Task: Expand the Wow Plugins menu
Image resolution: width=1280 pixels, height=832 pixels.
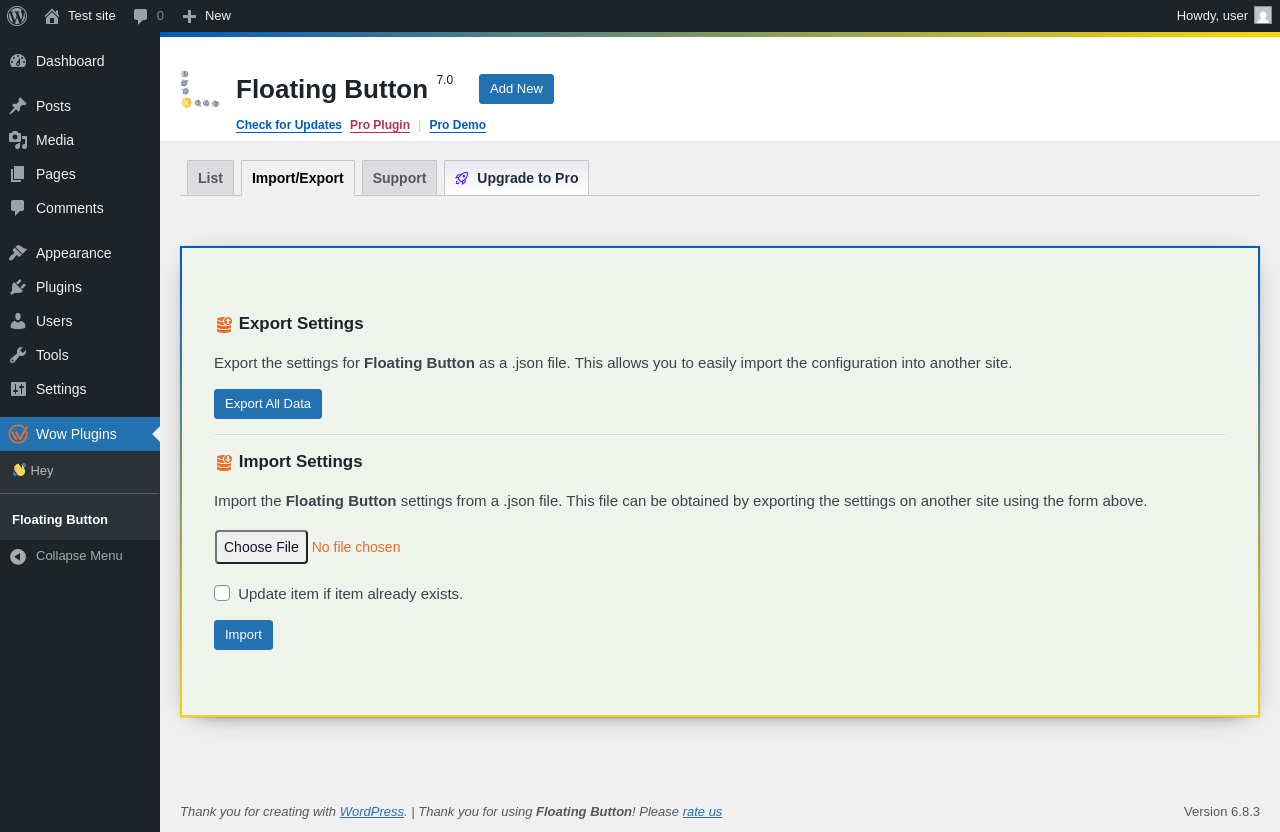Action: tap(76, 434)
